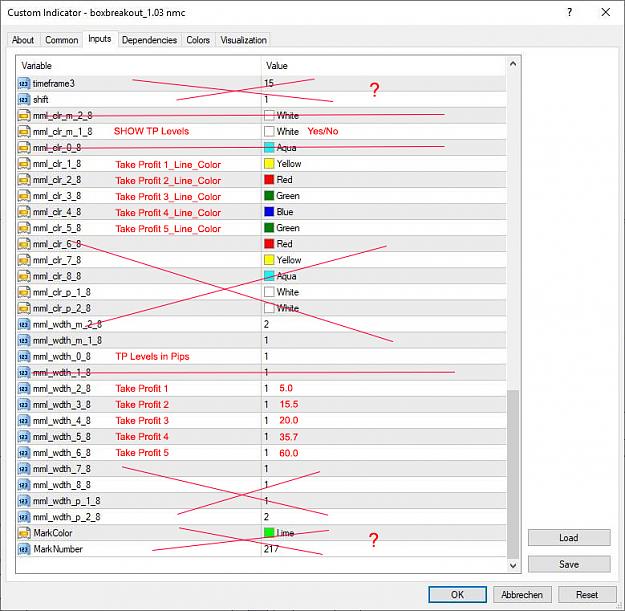Open the About tab
625x611 pixels.
[x=23, y=40]
